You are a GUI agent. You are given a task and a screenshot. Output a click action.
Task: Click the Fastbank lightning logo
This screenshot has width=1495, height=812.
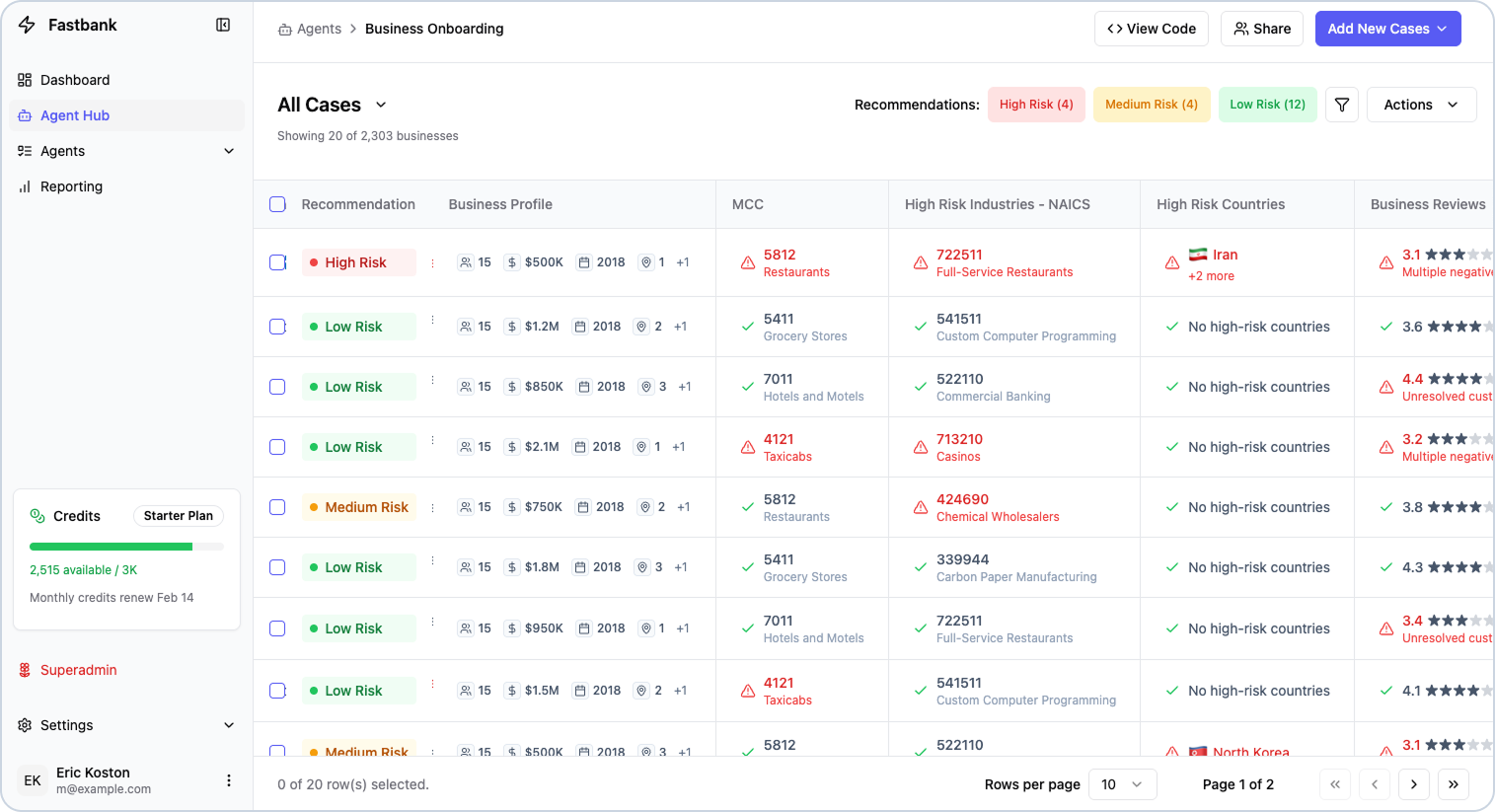pos(27,25)
